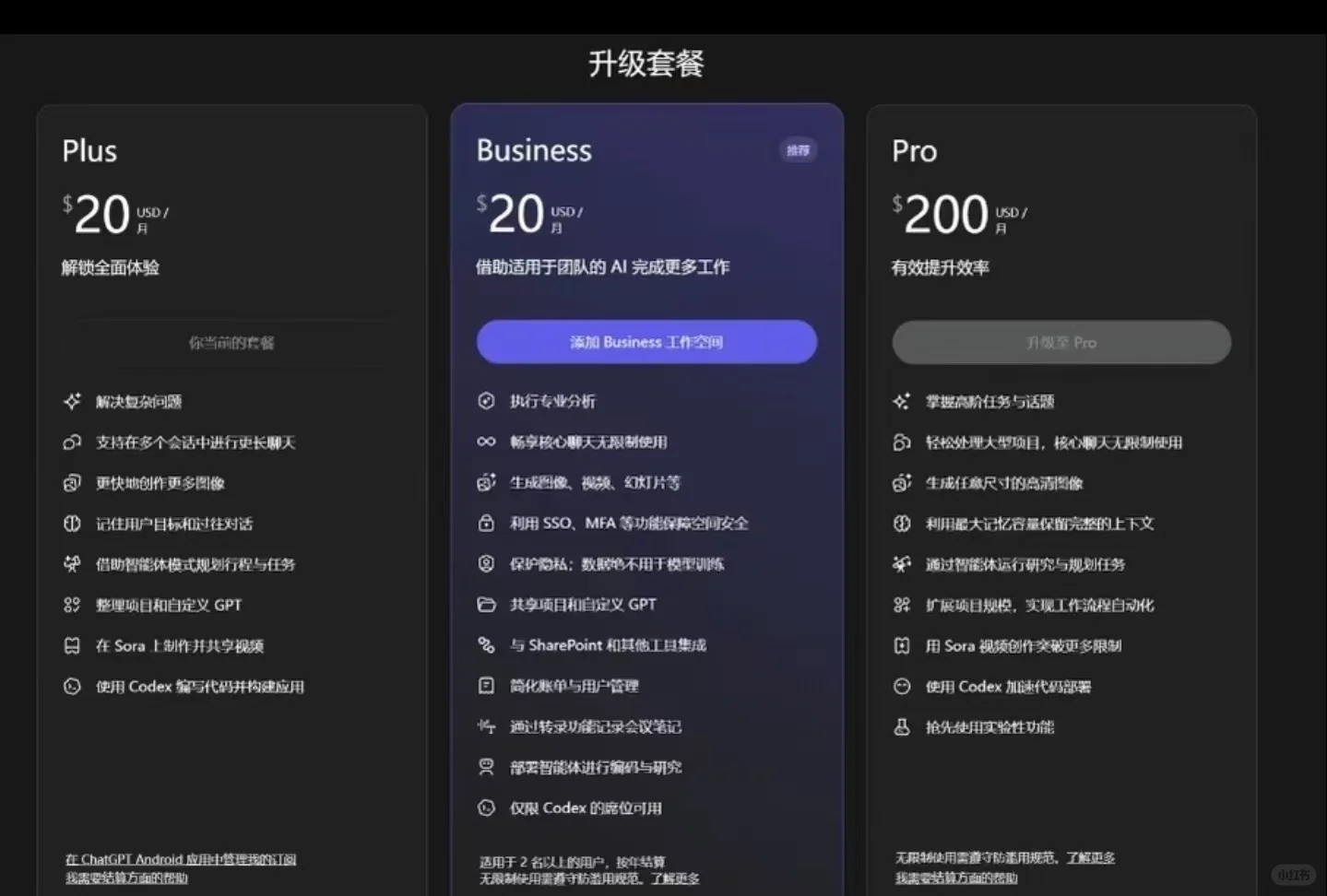Click the text "解决复杂问题"
The height and width of the screenshot is (896, 1327).
pyautogui.click(x=139, y=402)
